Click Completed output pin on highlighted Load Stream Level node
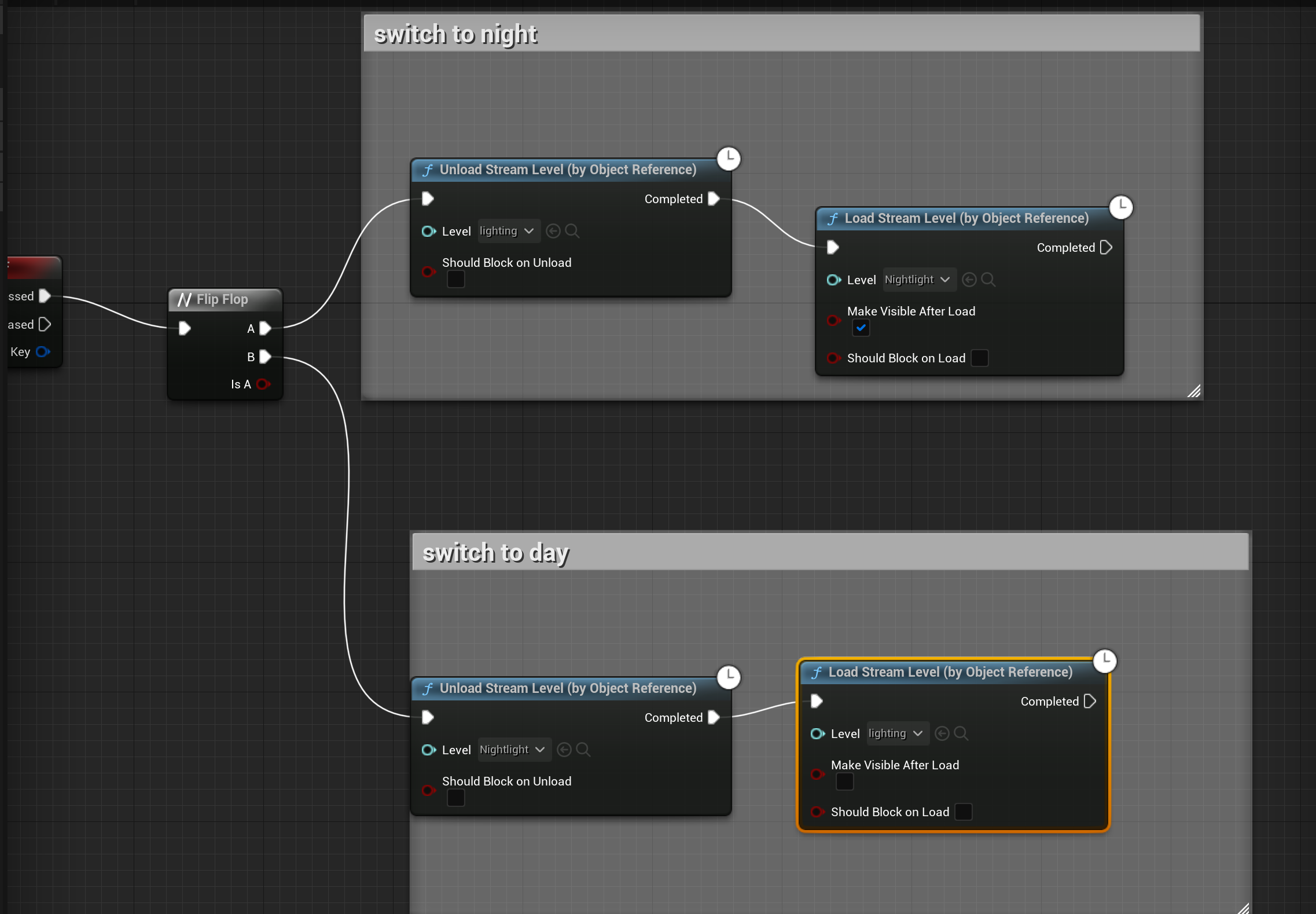 tap(1090, 701)
